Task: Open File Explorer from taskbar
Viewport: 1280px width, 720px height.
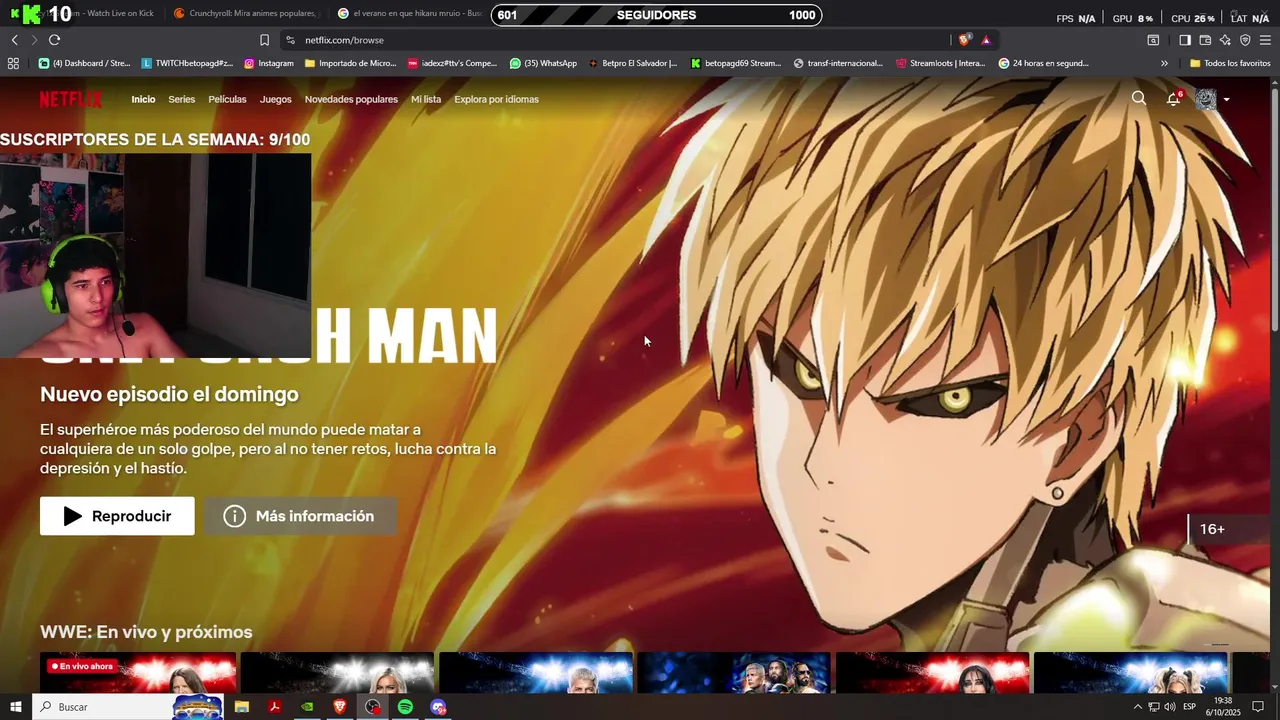Action: (x=242, y=707)
